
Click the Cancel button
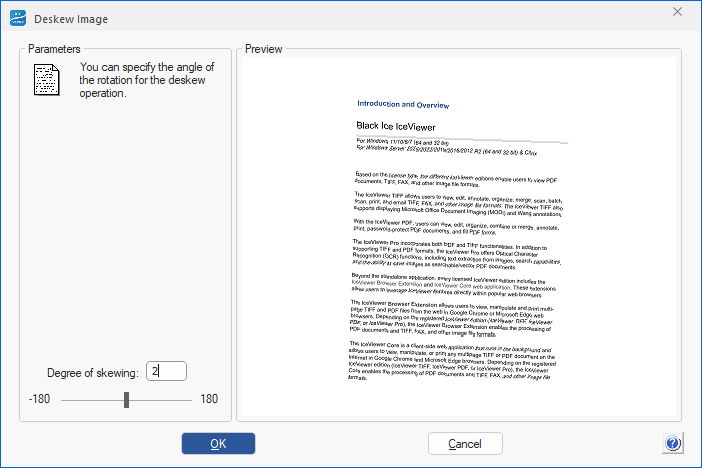[x=465, y=443]
